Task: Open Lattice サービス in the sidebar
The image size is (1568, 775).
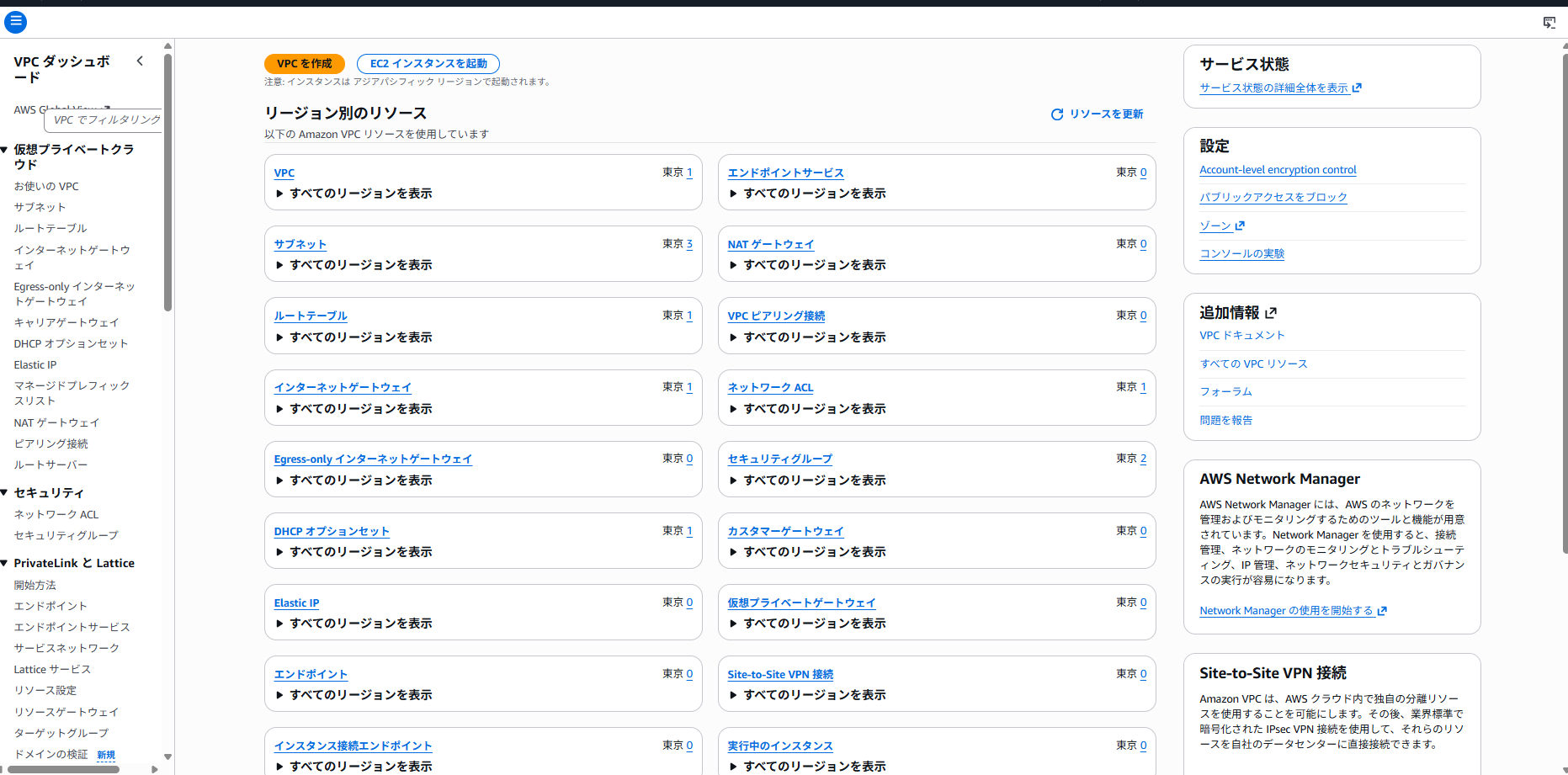Action: [x=52, y=670]
